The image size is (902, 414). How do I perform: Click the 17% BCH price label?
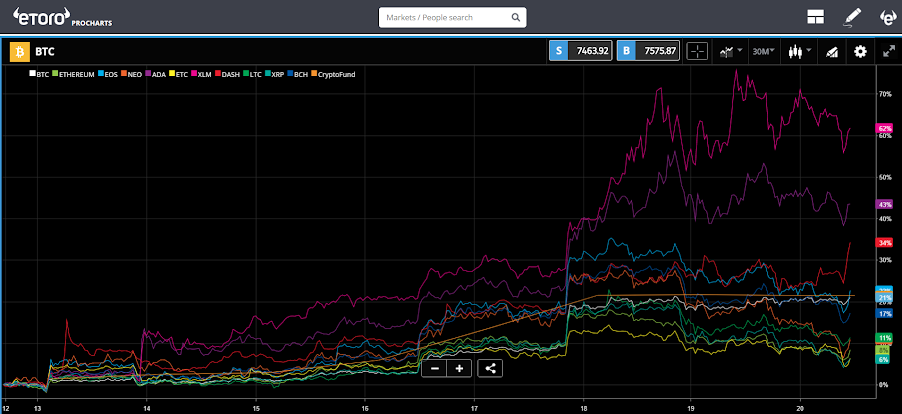[884, 313]
